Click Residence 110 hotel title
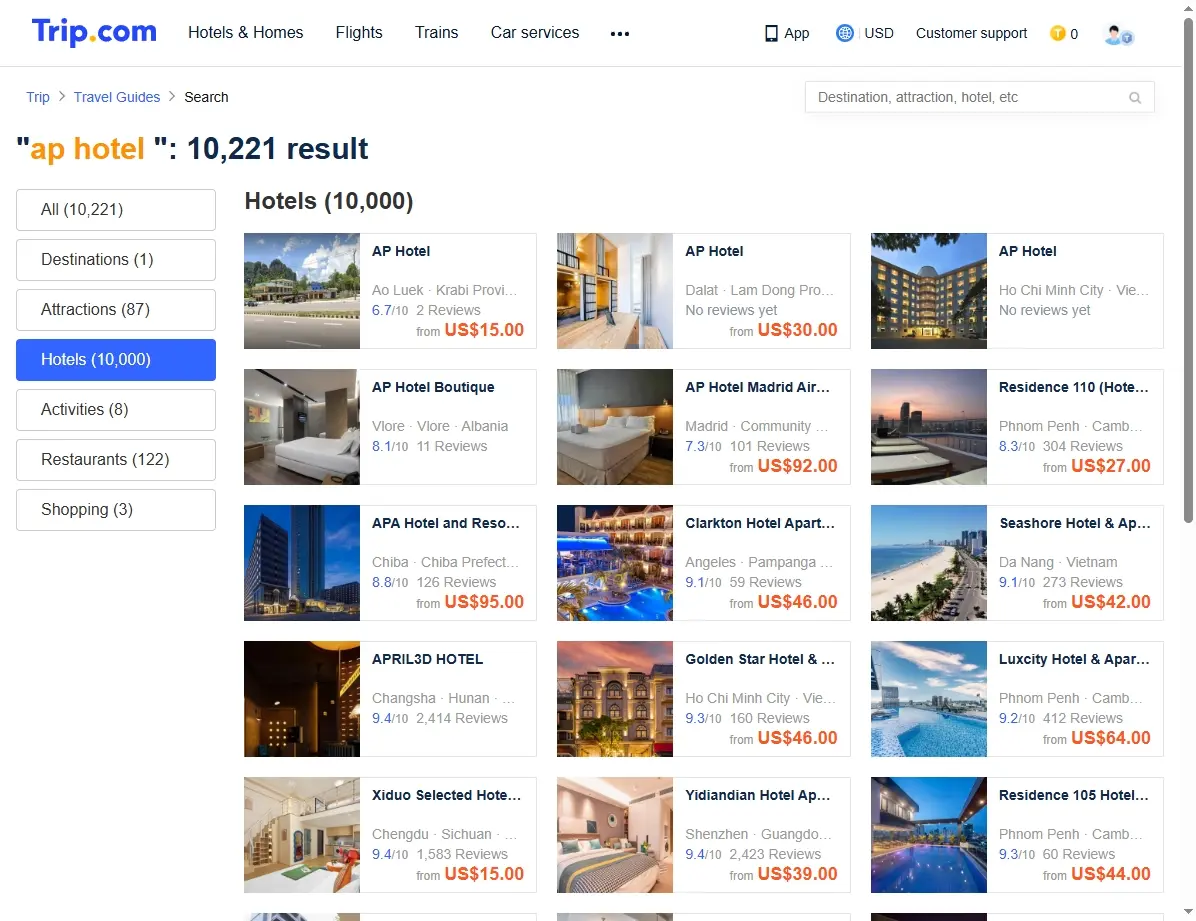The width and height of the screenshot is (1196, 921). [1073, 387]
